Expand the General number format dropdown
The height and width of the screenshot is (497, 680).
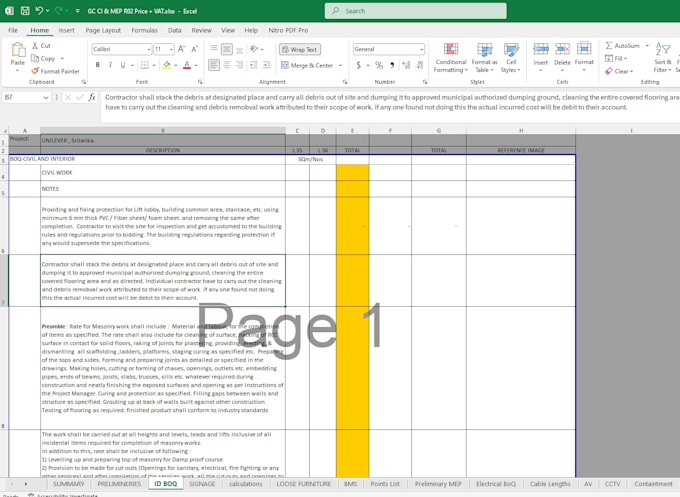422,49
